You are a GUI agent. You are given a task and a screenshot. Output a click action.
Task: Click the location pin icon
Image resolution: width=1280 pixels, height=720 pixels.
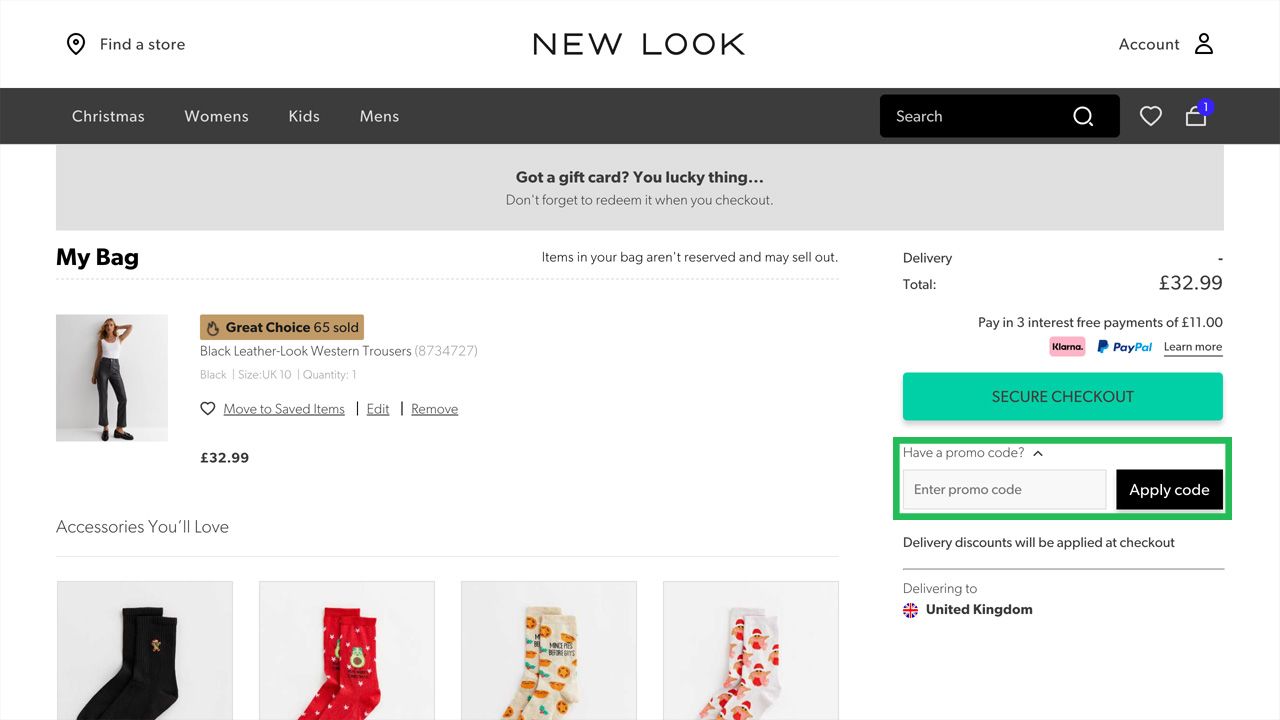pos(76,44)
